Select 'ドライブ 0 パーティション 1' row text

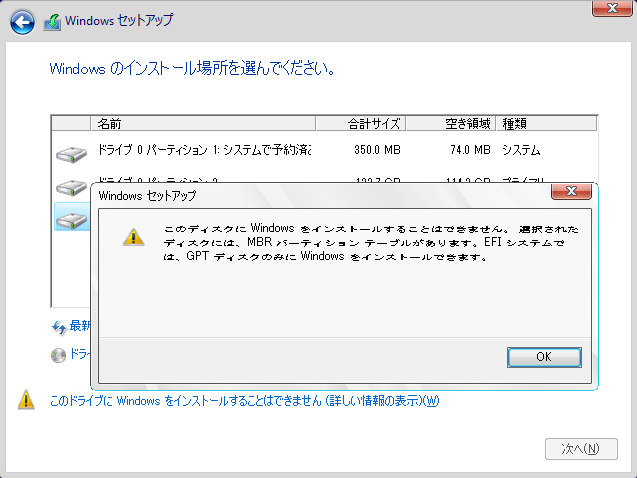coord(204,150)
